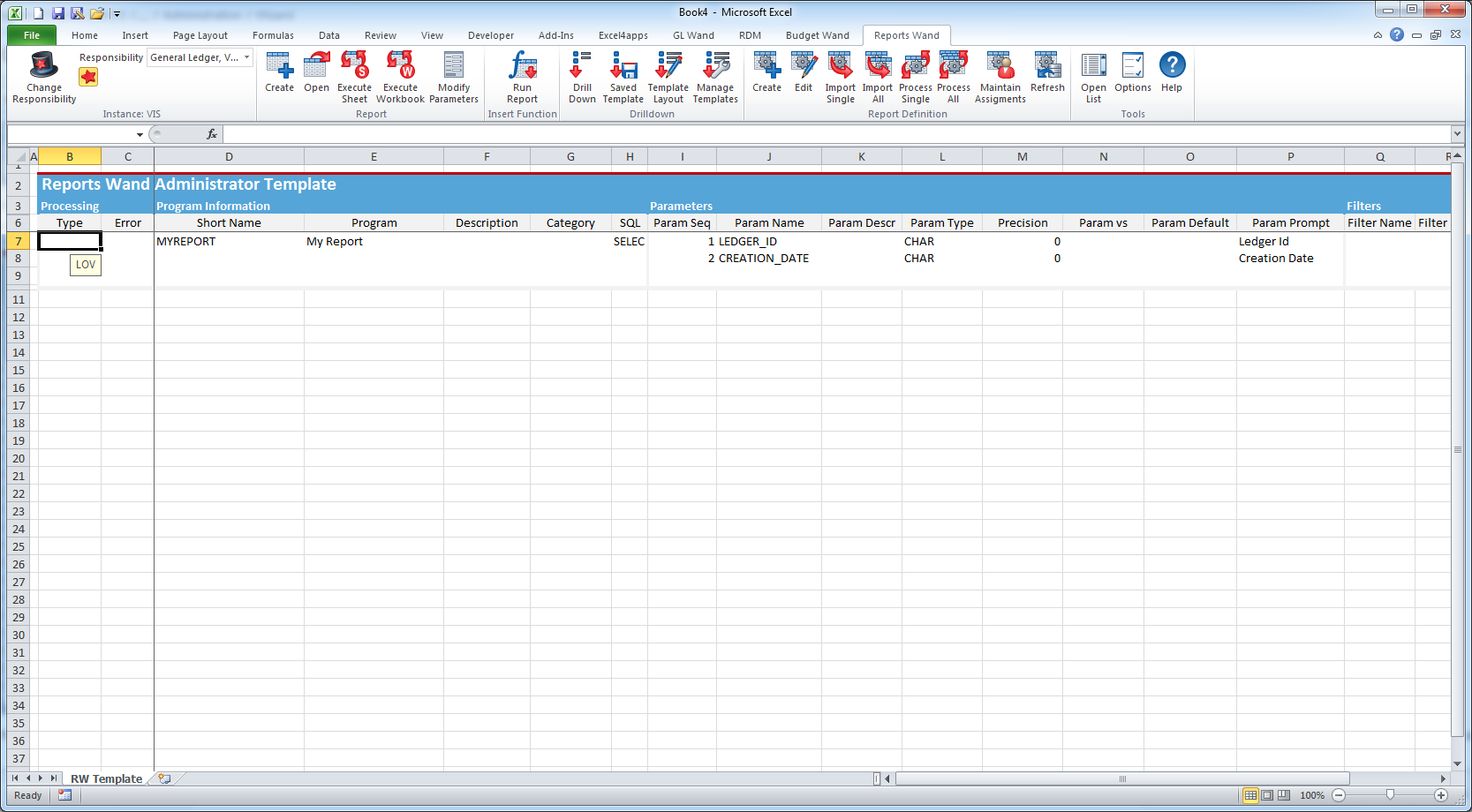1472x812 pixels.
Task: Minimize the ribbon with caret button
Action: [x=1378, y=35]
